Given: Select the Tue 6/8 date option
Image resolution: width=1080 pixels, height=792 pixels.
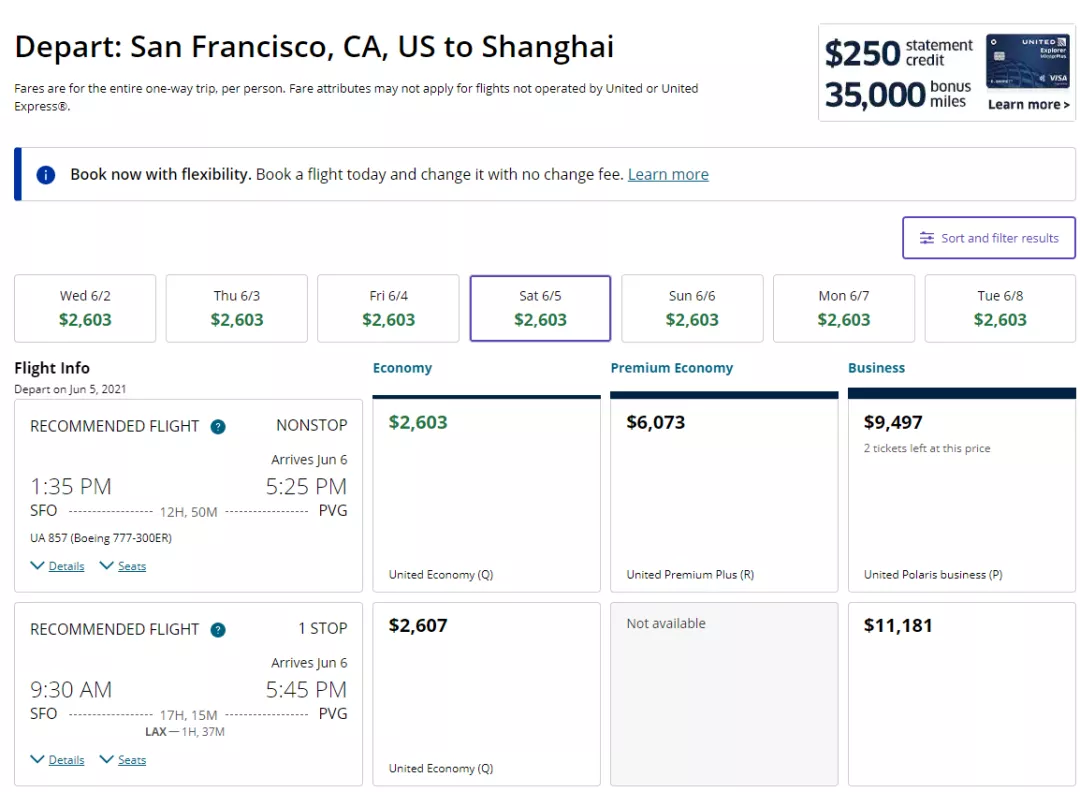Looking at the screenshot, I should pyautogui.click(x=999, y=308).
